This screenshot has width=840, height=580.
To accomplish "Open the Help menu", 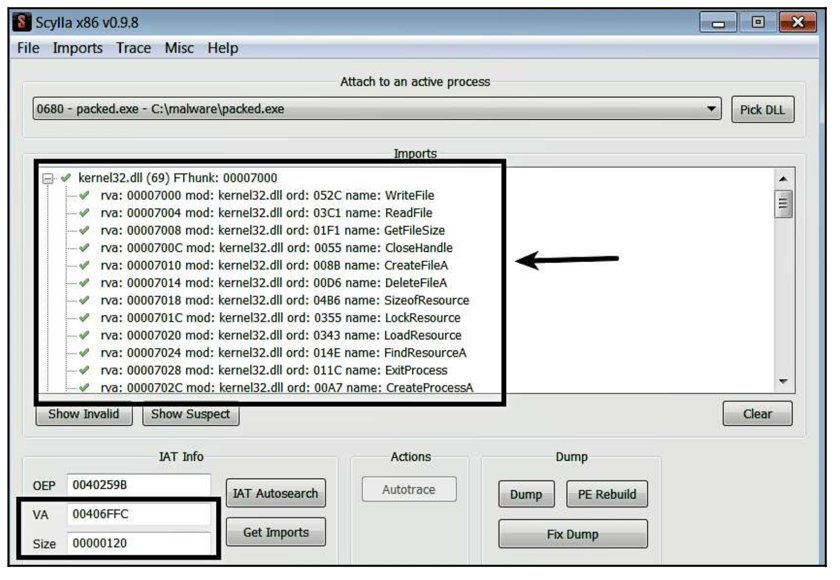I will (x=223, y=48).
